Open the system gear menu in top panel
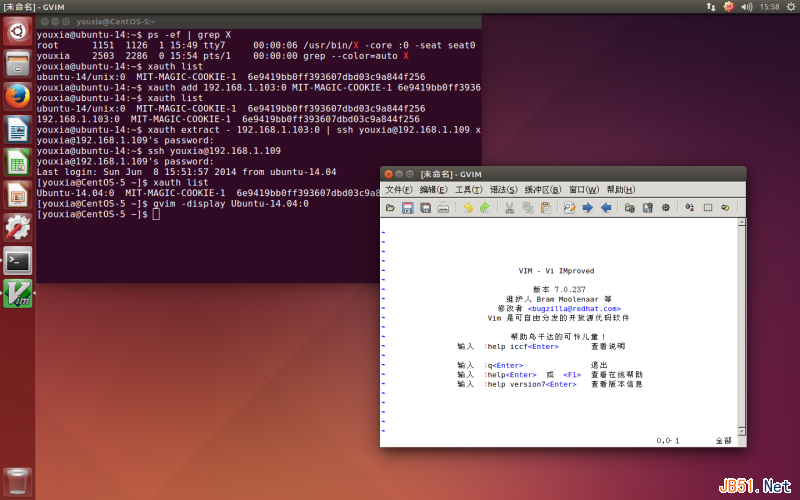The width and height of the screenshot is (800, 500). 791,7
